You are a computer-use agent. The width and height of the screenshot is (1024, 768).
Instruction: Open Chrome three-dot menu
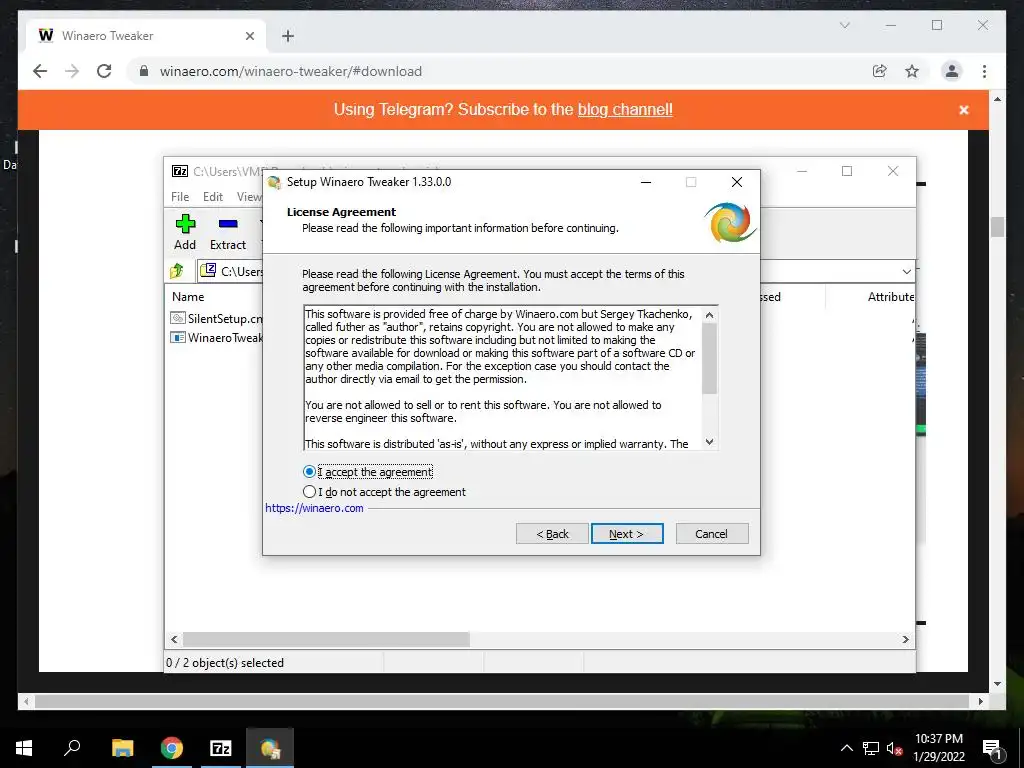(984, 71)
